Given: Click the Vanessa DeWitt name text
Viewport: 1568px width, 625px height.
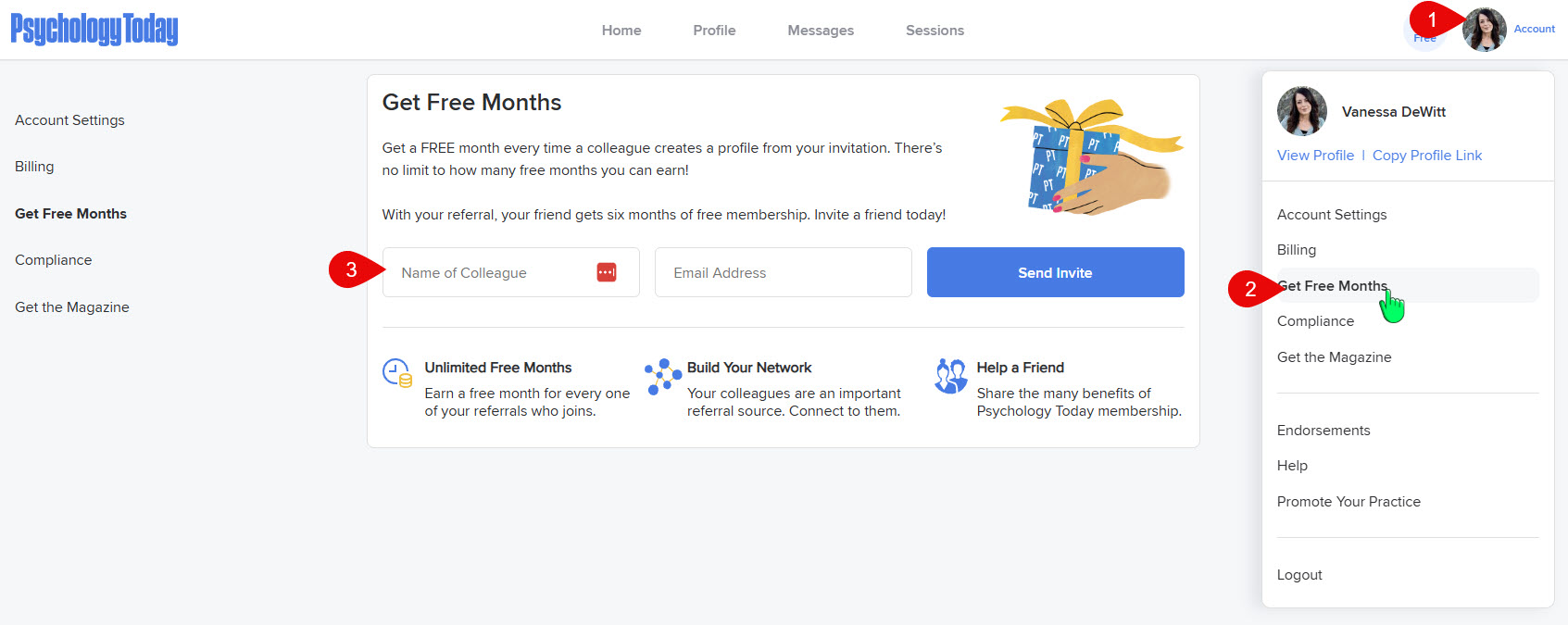Looking at the screenshot, I should [x=1394, y=112].
